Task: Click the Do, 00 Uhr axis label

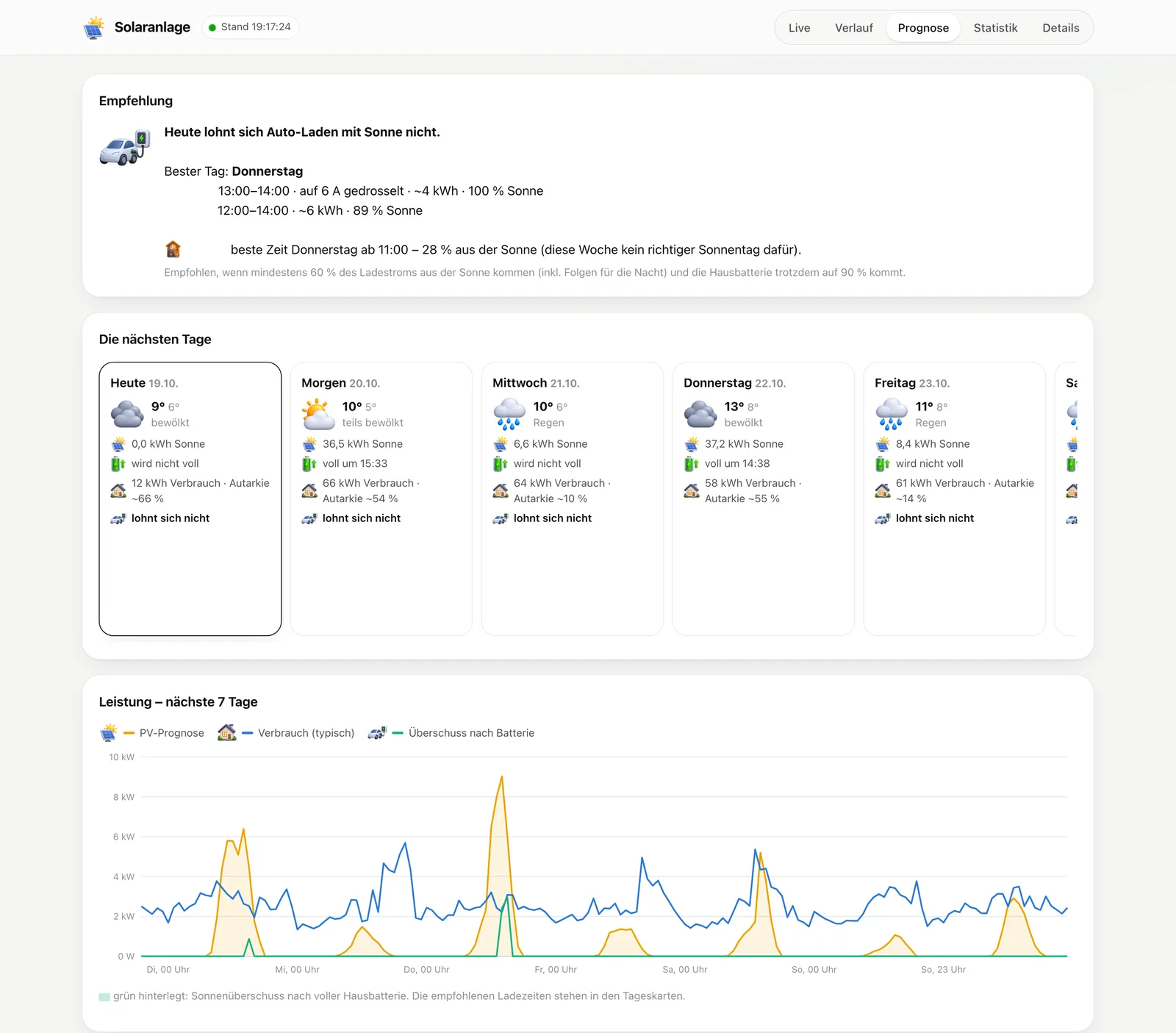Action: click(x=426, y=970)
